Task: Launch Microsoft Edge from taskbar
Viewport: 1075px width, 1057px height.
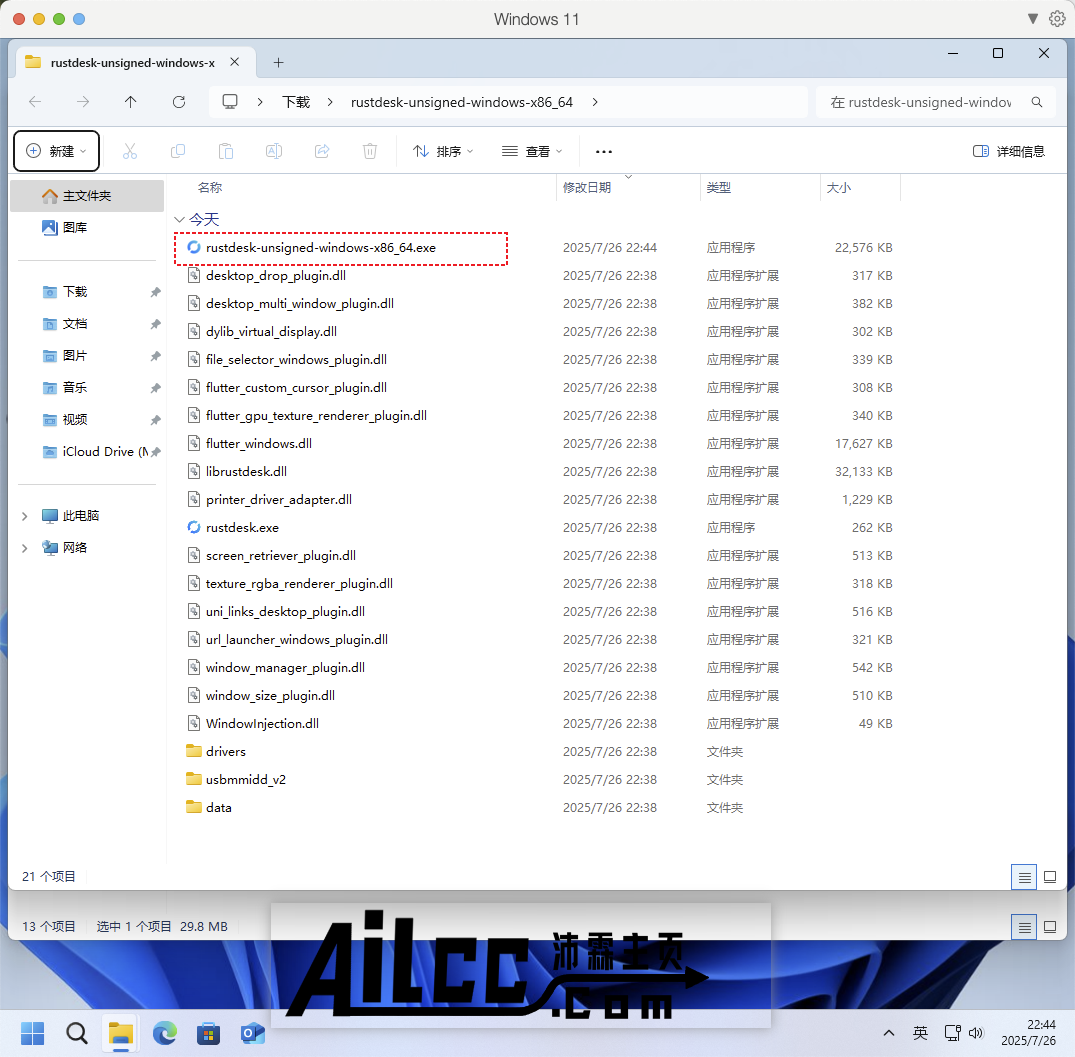Action: (165, 1033)
